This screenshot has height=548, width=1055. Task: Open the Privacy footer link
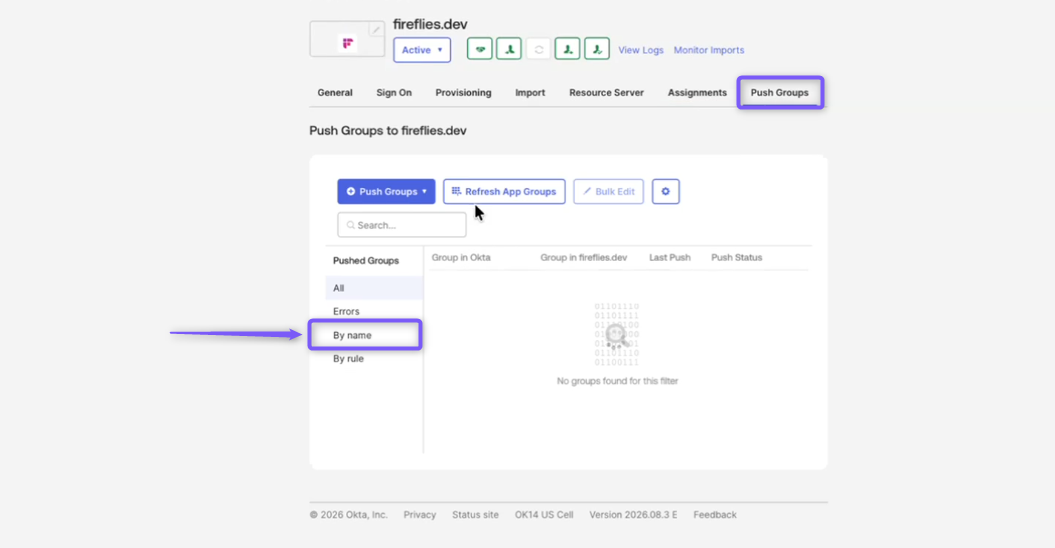click(x=420, y=514)
